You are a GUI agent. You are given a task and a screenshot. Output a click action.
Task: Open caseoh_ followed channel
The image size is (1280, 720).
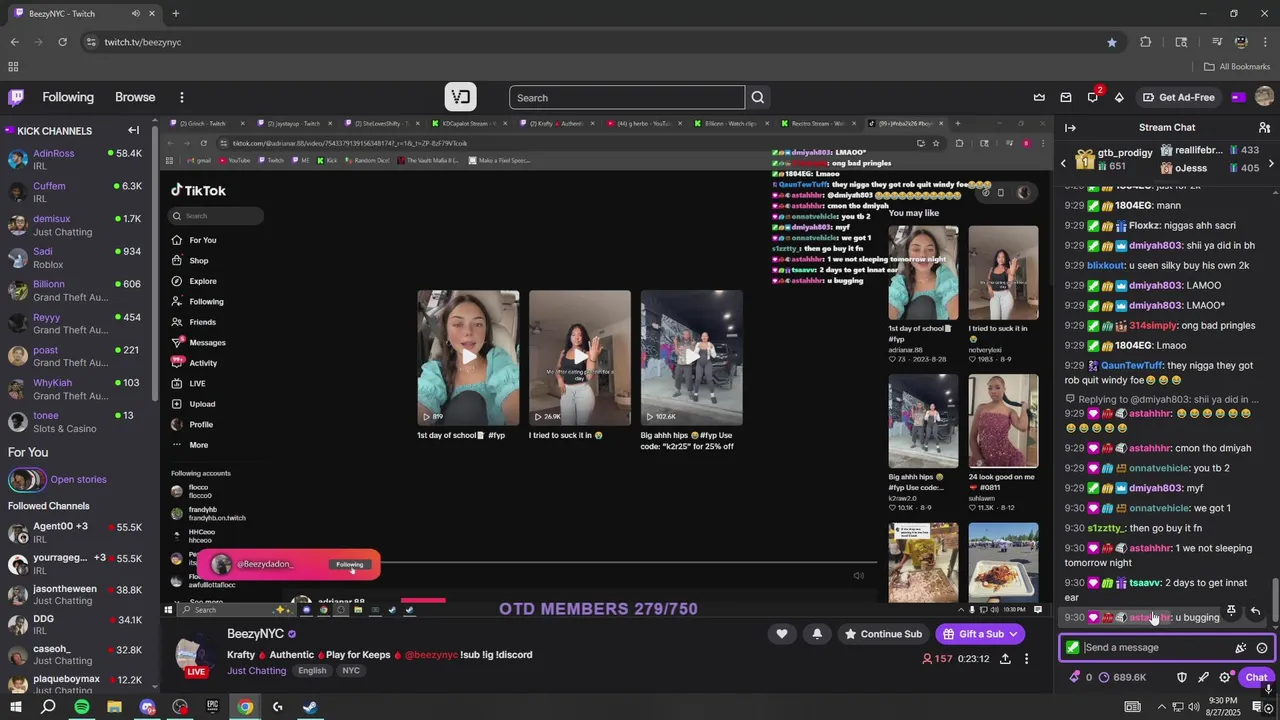point(76,655)
